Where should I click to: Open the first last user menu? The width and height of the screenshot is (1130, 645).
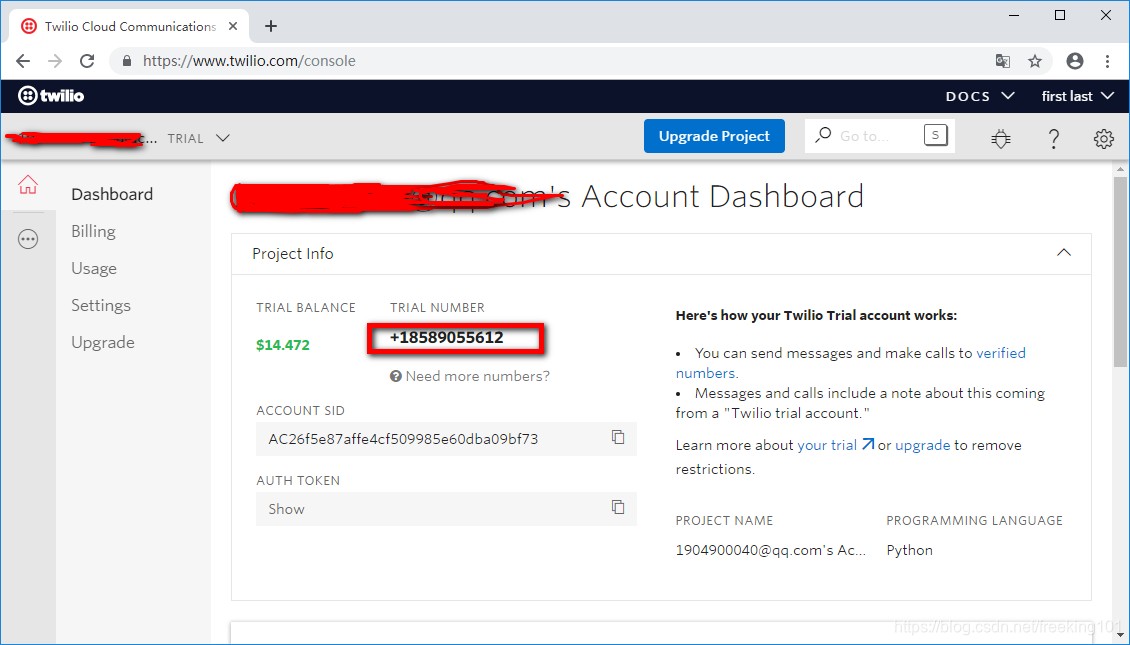click(1077, 96)
